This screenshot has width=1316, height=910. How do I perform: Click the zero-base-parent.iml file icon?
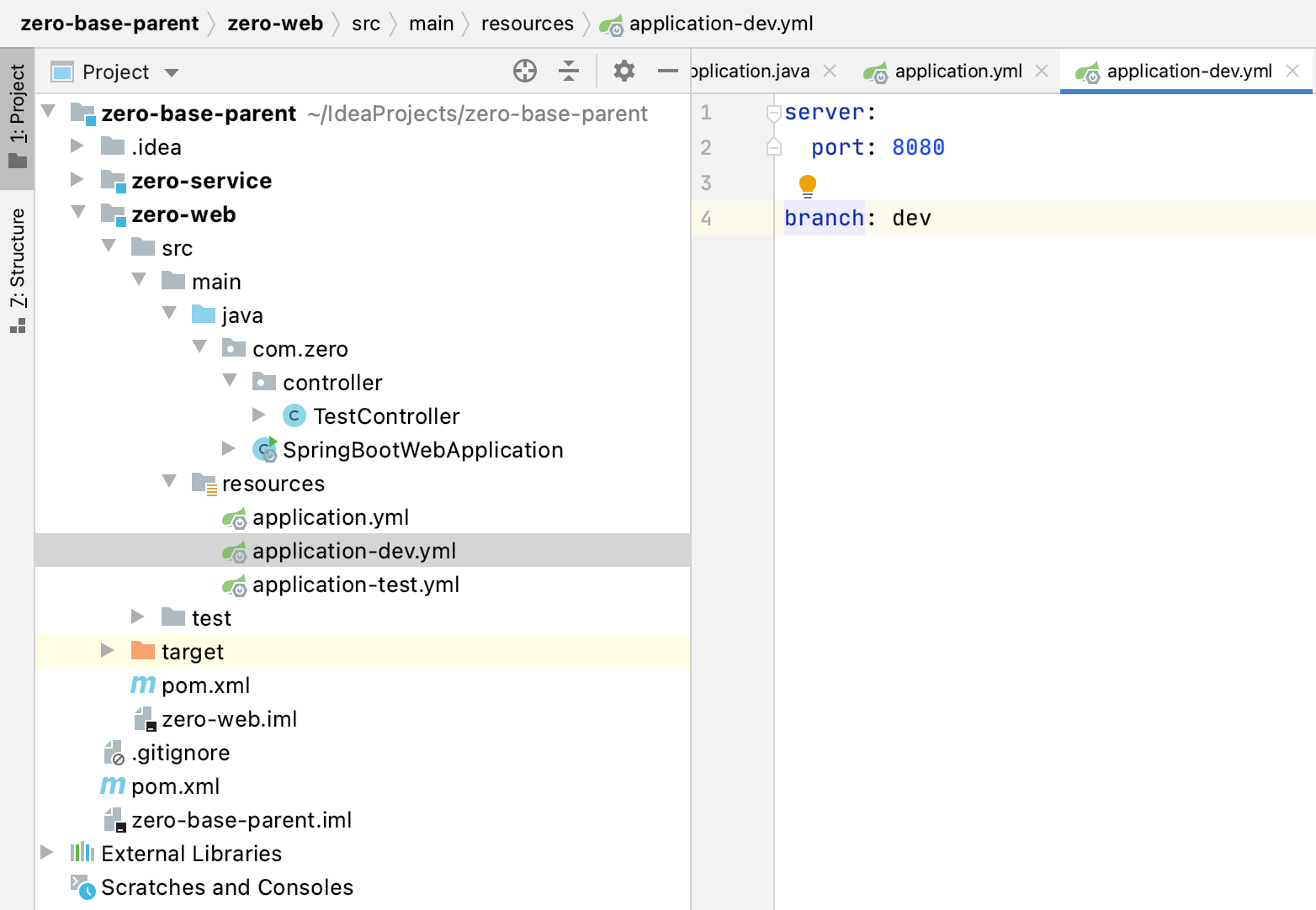[114, 820]
